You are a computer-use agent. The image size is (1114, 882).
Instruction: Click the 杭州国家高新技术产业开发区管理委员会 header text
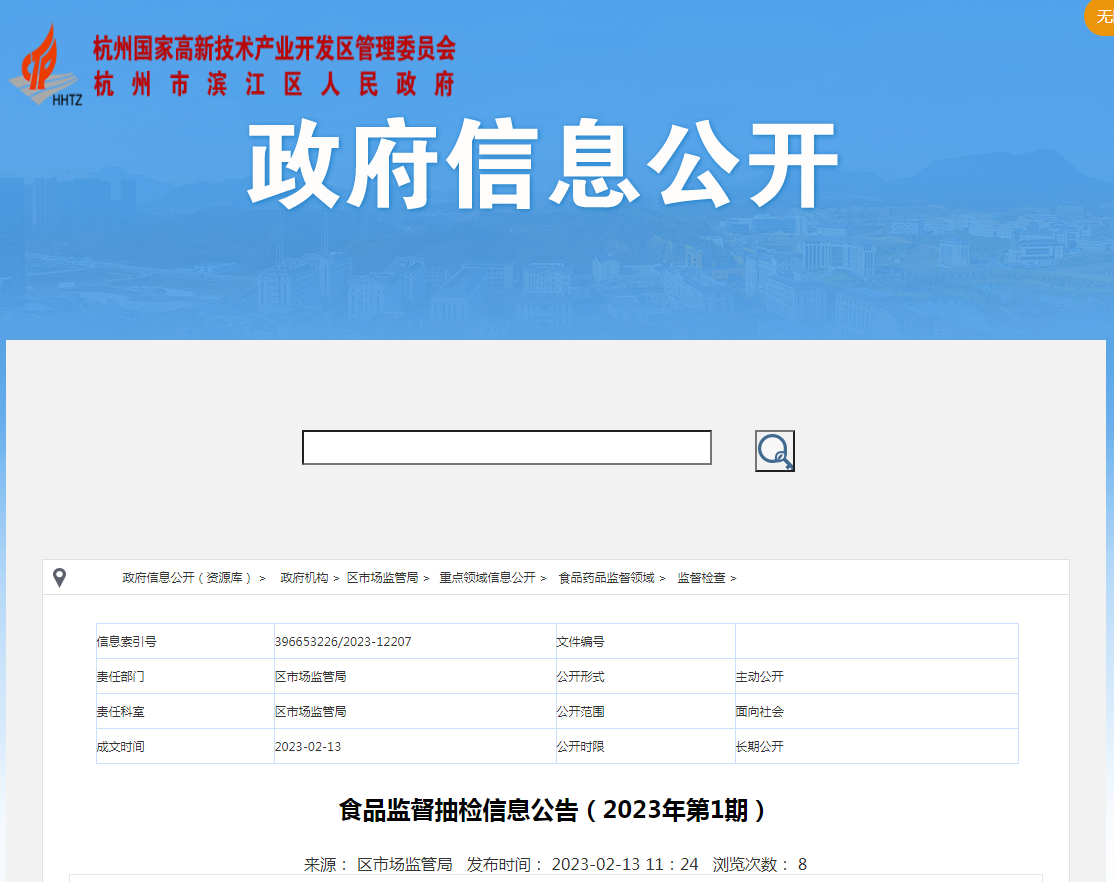coord(274,49)
